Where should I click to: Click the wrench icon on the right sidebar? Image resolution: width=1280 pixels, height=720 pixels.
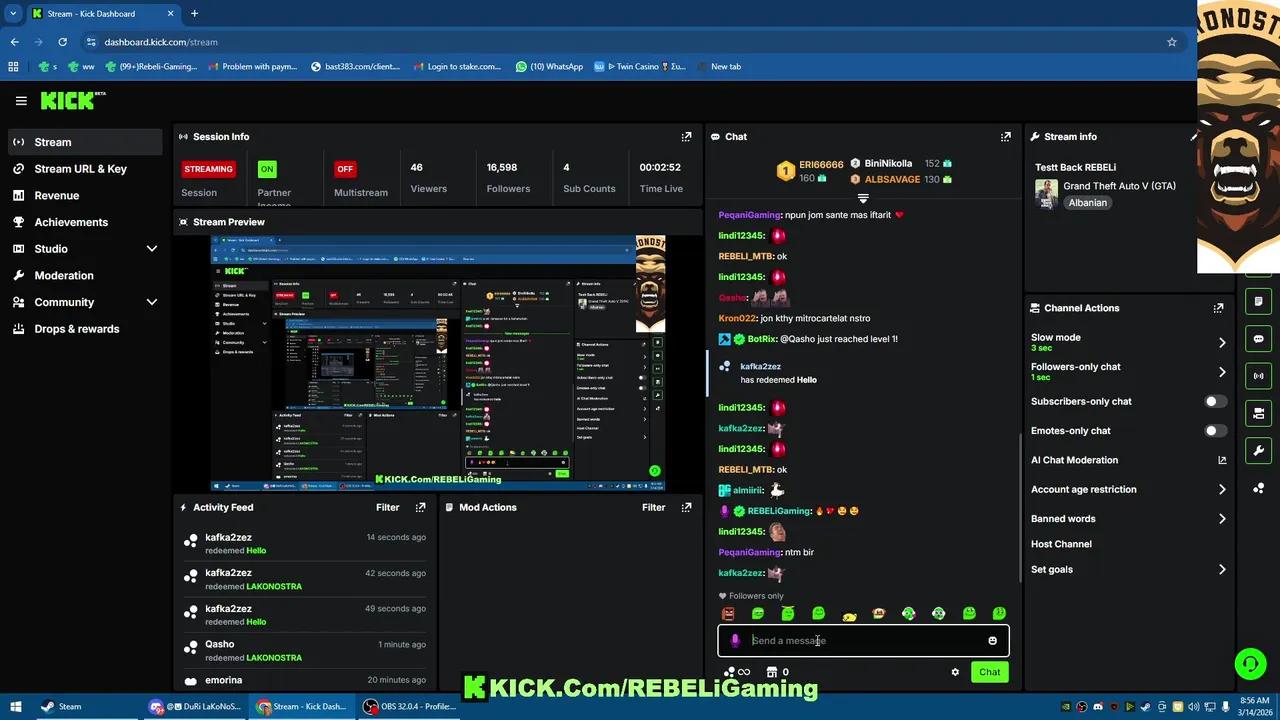[x=1258, y=450]
